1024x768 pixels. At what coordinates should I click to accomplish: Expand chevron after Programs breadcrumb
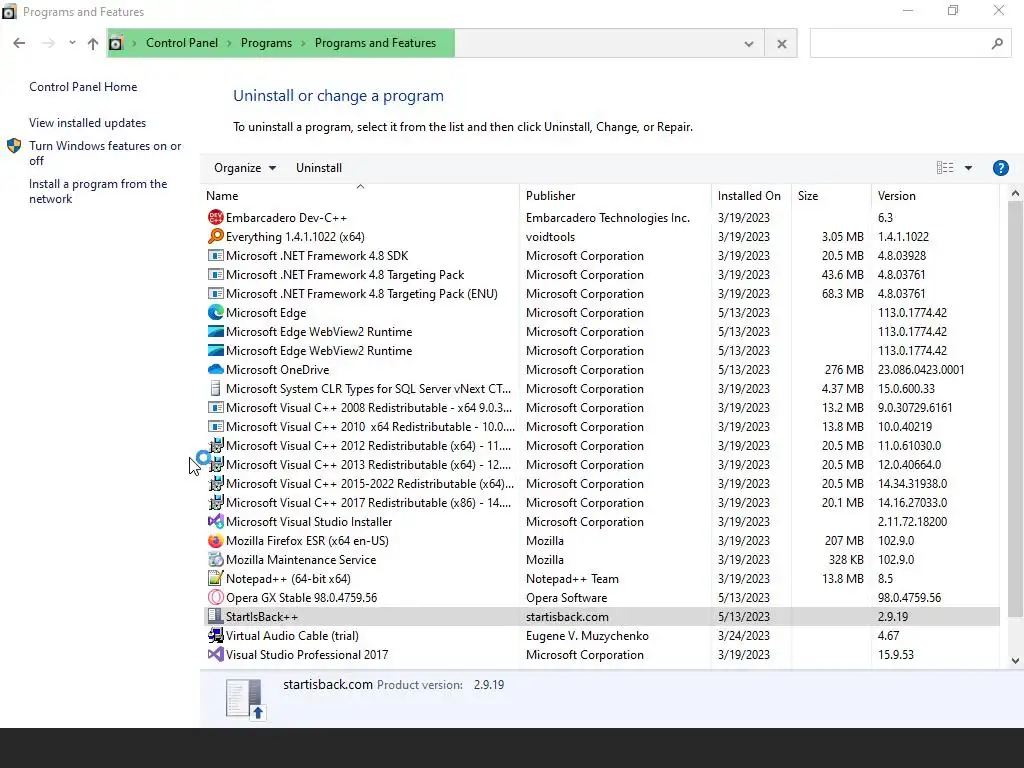(303, 43)
